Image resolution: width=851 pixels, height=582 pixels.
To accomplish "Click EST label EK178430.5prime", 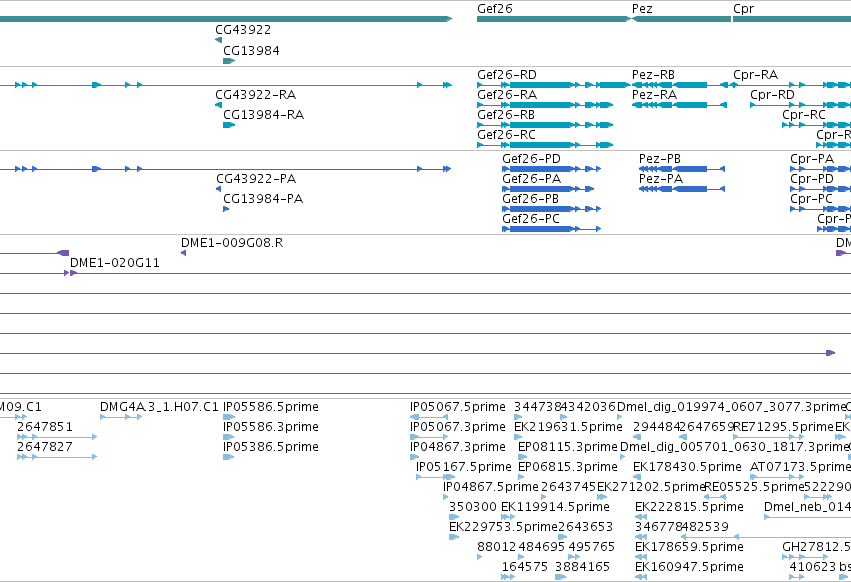I will (x=687, y=467).
